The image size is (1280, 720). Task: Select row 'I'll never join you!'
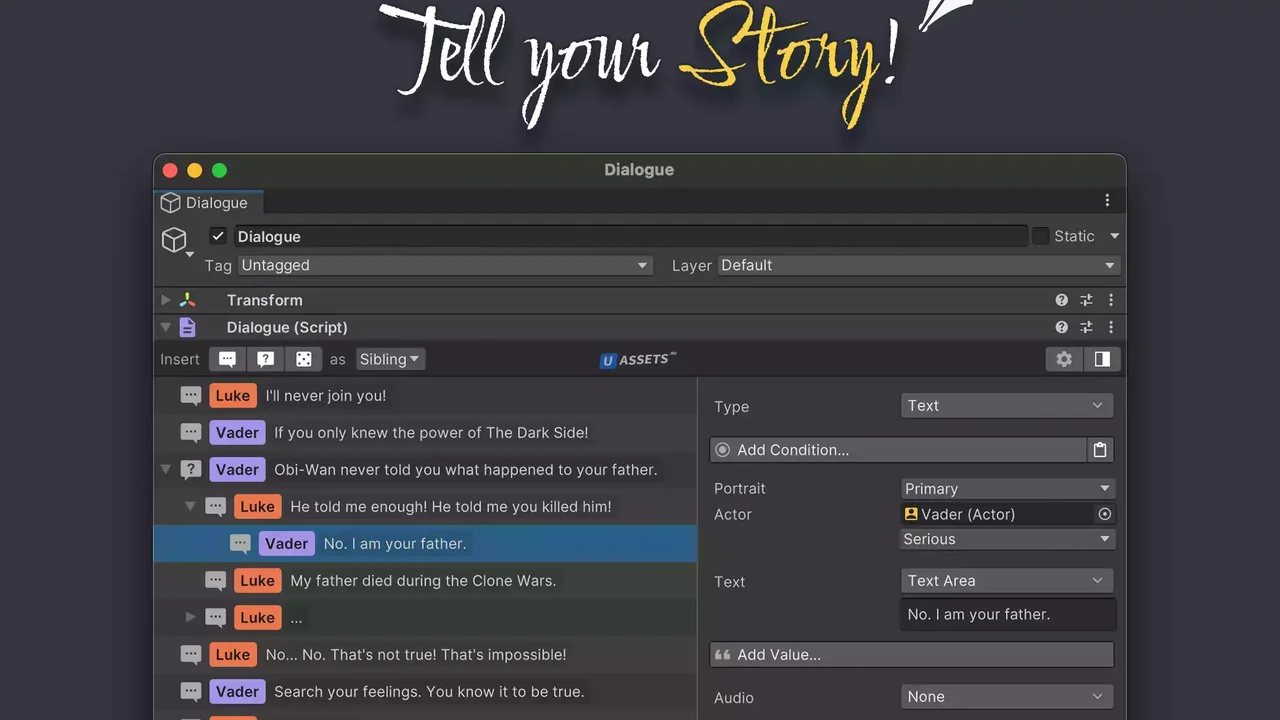click(425, 396)
